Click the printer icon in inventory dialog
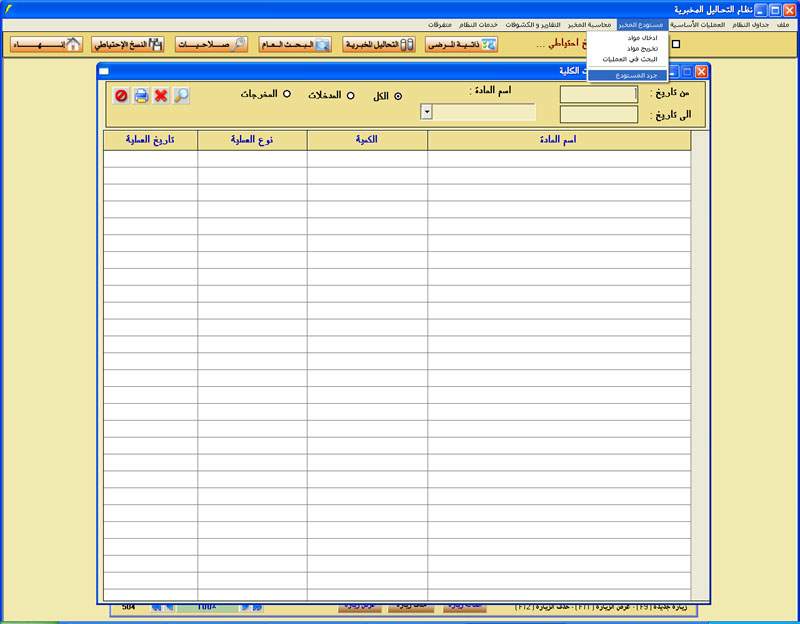Viewport: 800px width, 624px height. pos(141,96)
